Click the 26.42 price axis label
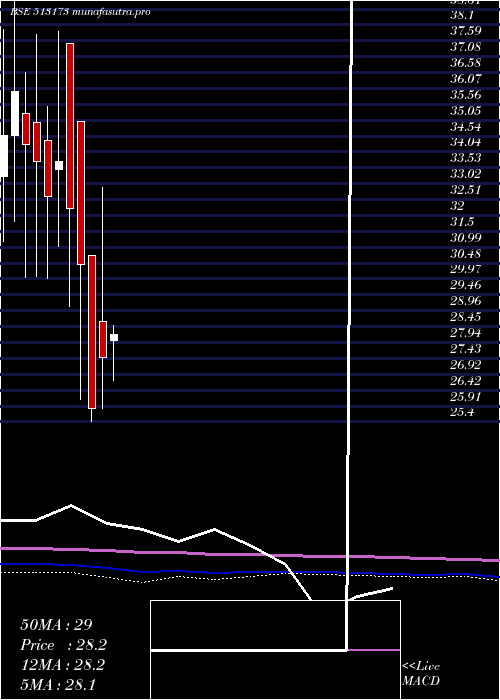The image size is (500, 700). pyautogui.click(x=466, y=381)
